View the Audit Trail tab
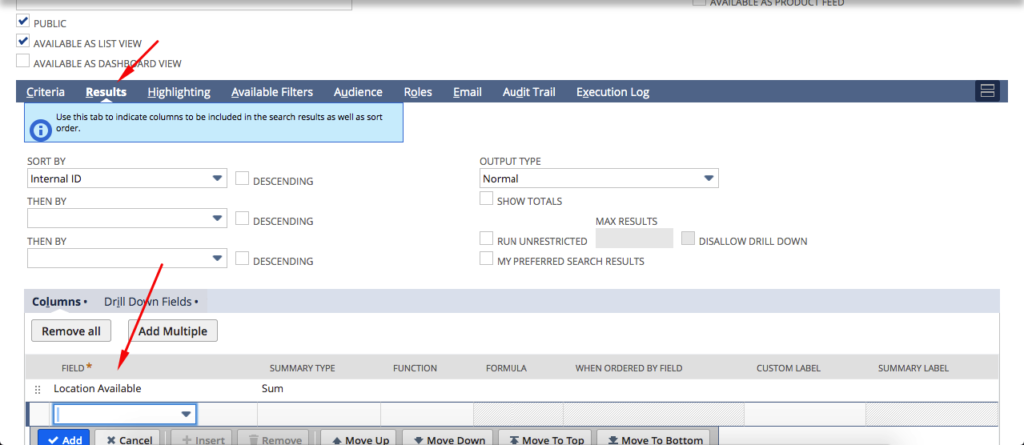The height and width of the screenshot is (445, 1024). (x=529, y=92)
